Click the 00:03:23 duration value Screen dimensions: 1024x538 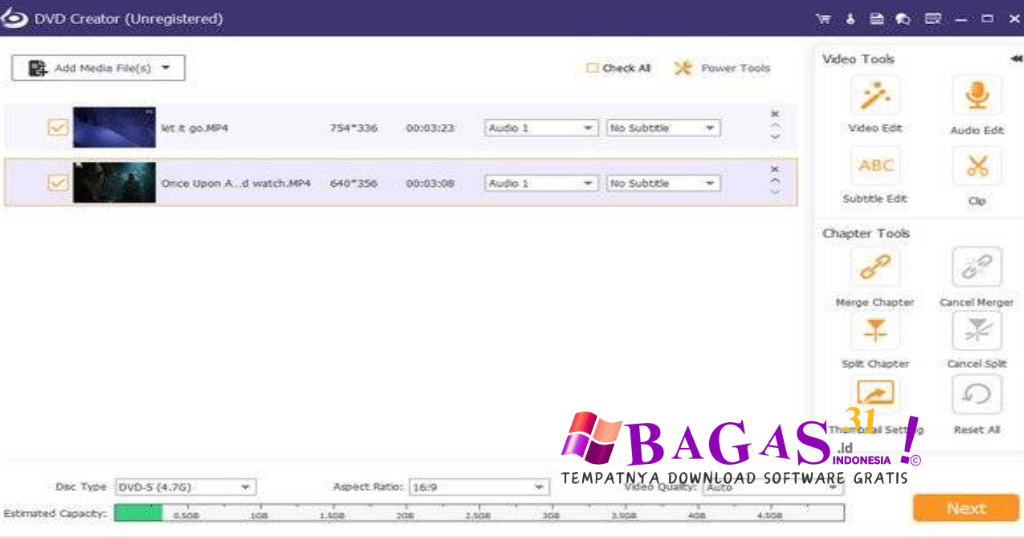[430, 128]
